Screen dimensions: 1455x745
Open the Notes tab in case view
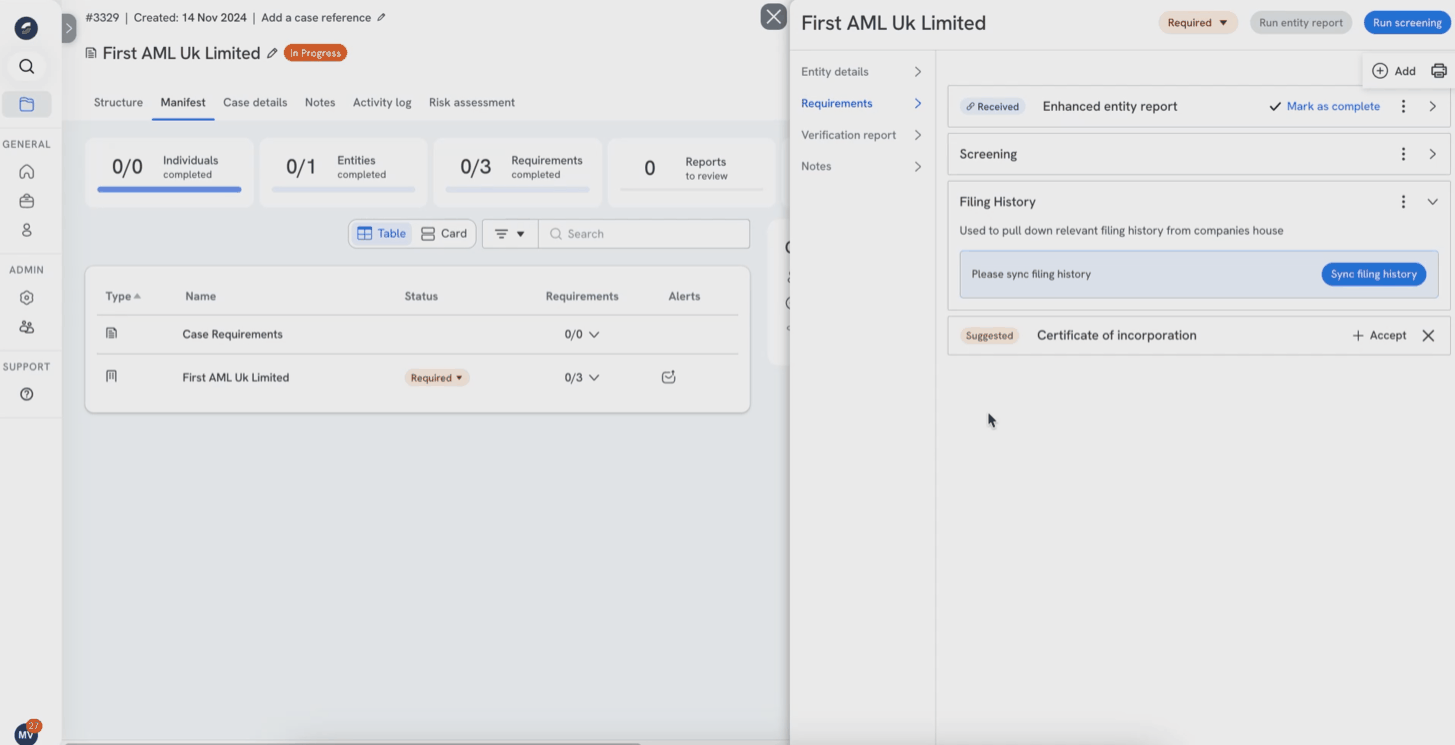pos(320,102)
